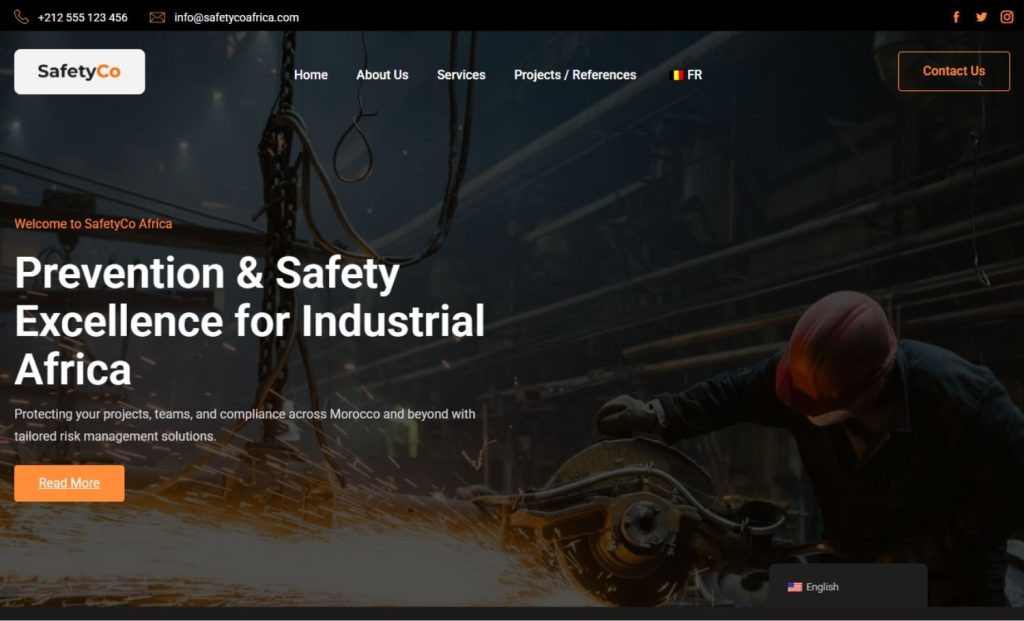Click the Prevention & Safety Excellence headline
Screen dimensions: 1024x621
point(249,321)
